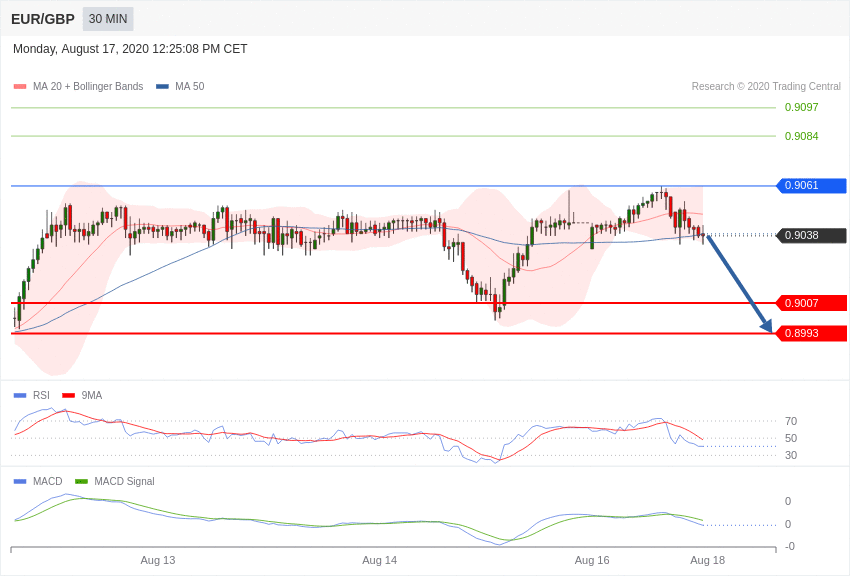Click the MACD '-0' axis label

(x=790, y=546)
